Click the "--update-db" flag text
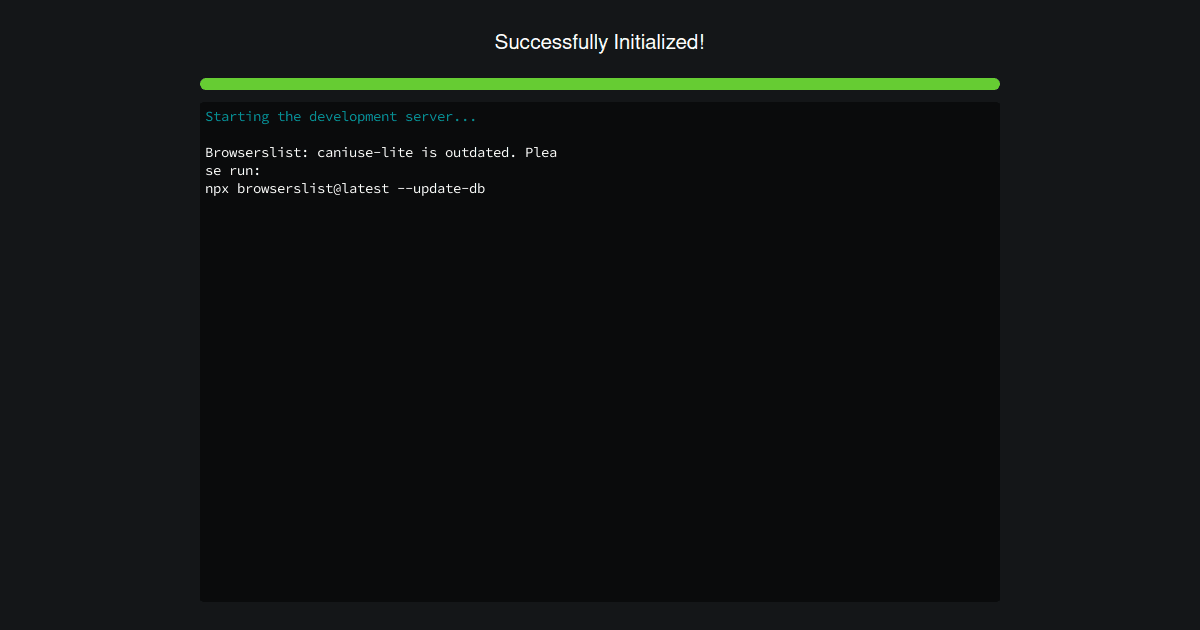This screenshot has height=630, width=1200. pyautogui.click(x=441, y=189)
